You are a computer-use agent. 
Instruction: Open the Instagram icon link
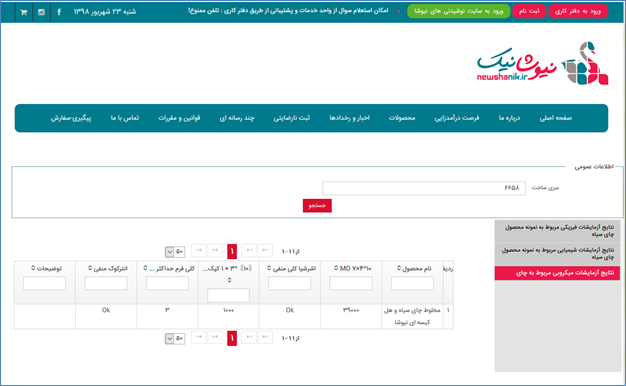coord(41,12)
